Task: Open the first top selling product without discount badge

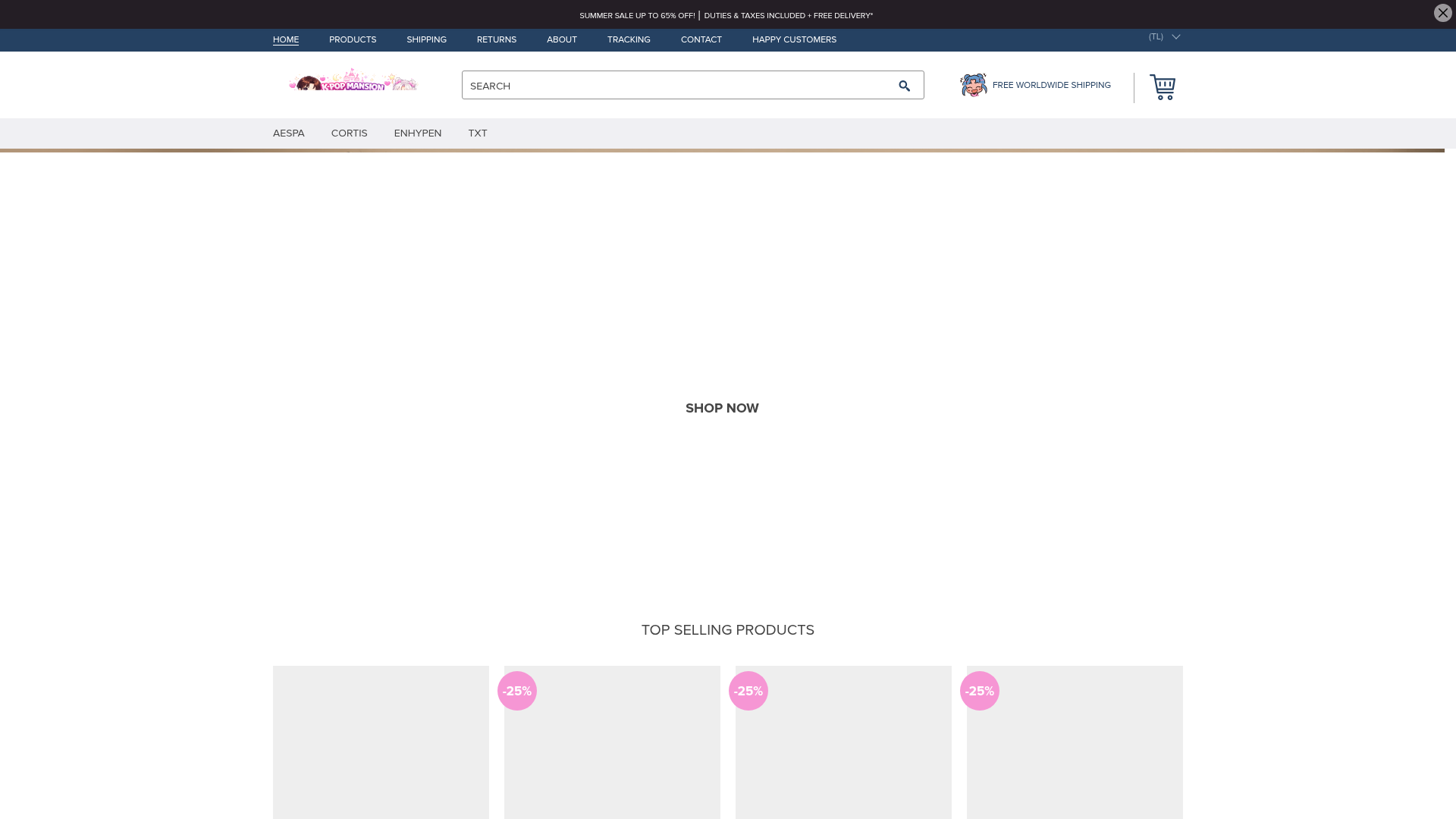Action: pos(381,742)
